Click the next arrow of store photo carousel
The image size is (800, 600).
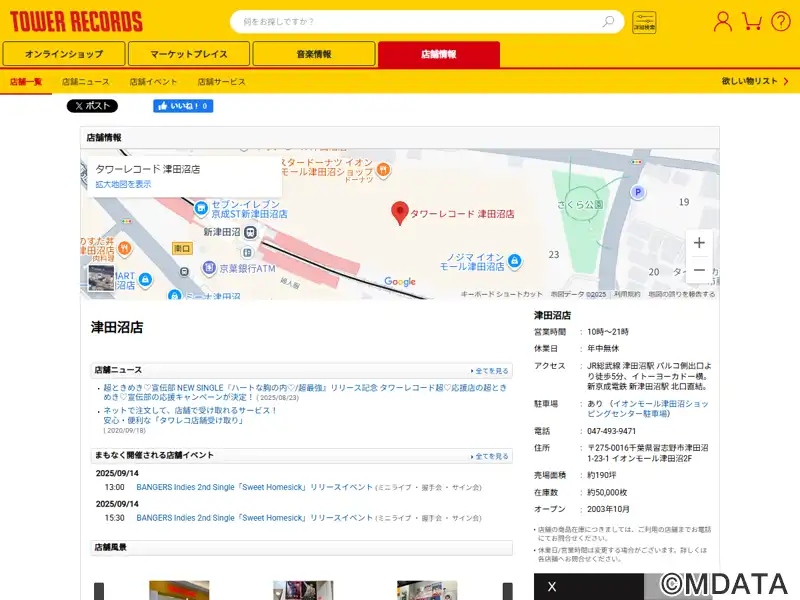point(508,591)
